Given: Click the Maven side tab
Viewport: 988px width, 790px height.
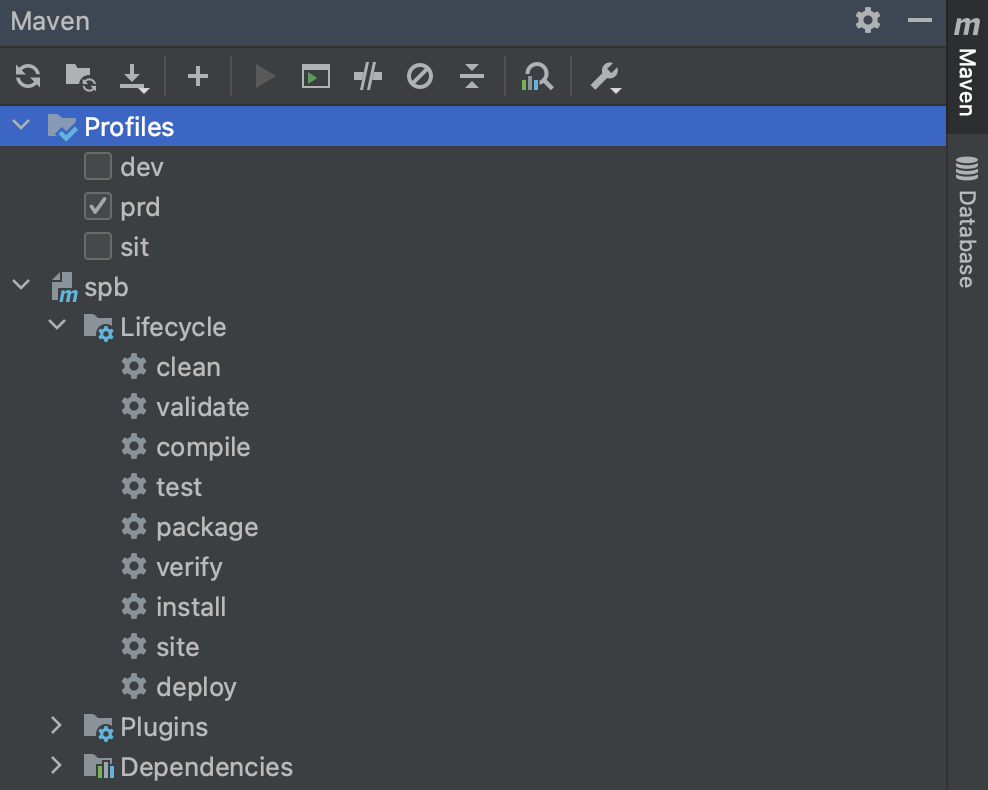Looking at the screenshot, I should coord(966,68).
